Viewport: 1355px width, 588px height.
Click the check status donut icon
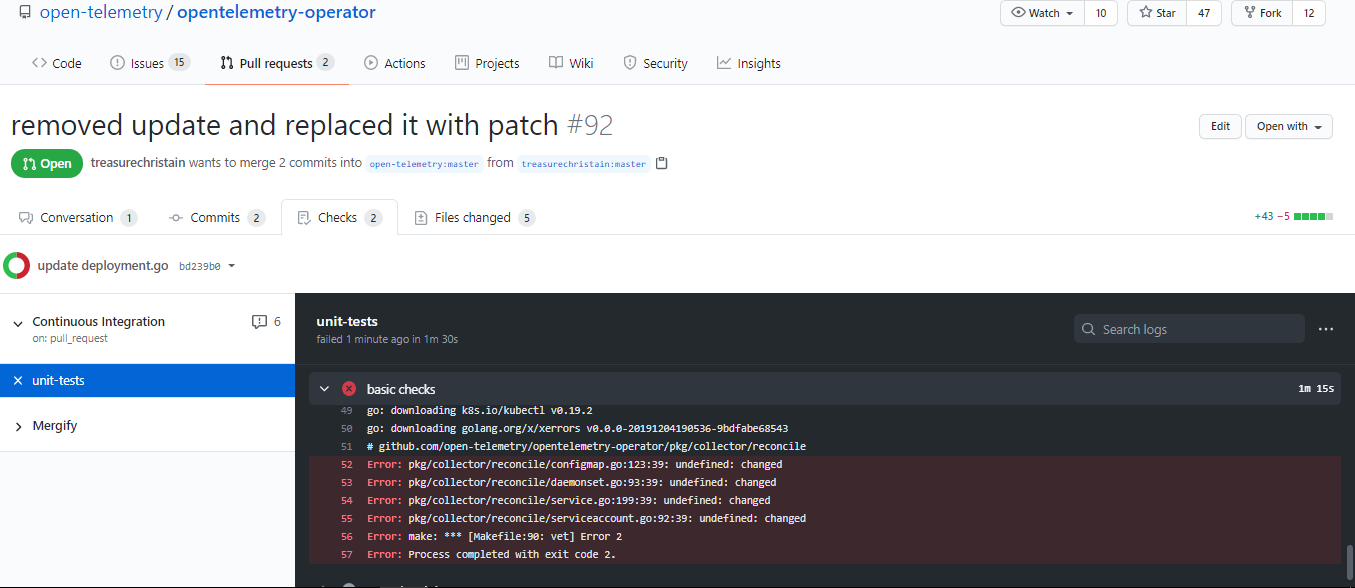click(16, 266)
